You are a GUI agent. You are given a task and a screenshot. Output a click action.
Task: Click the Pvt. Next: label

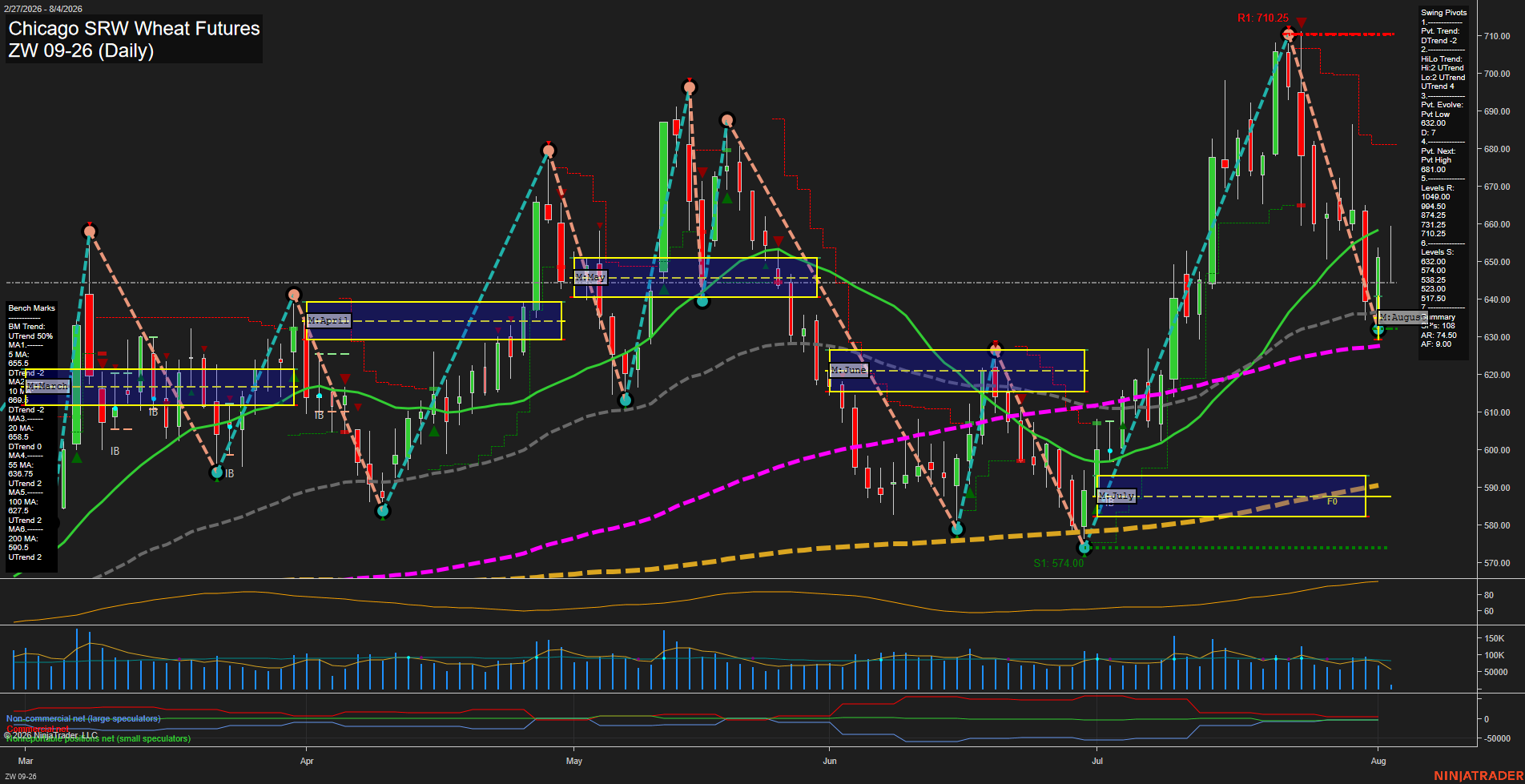click(1438, 151)
